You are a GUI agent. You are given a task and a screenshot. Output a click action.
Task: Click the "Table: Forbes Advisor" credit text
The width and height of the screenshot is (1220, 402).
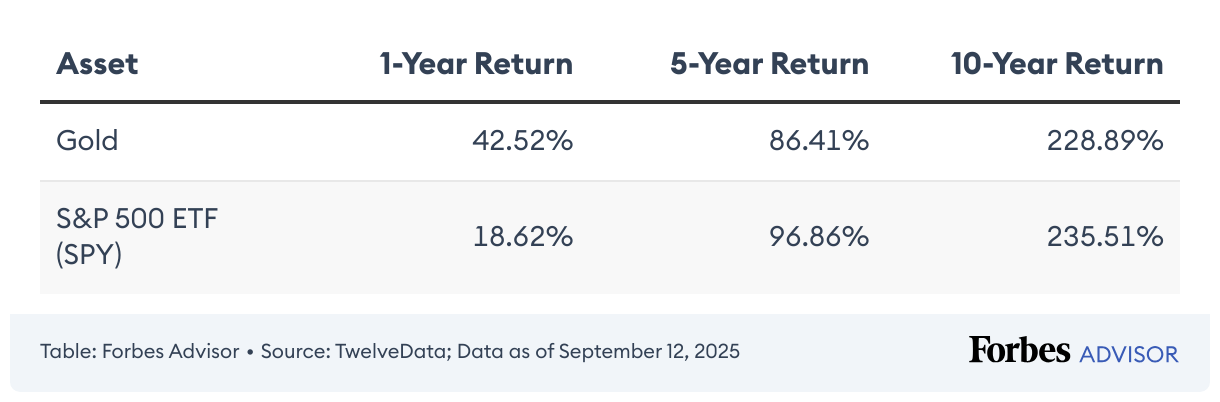click(140, 352)
